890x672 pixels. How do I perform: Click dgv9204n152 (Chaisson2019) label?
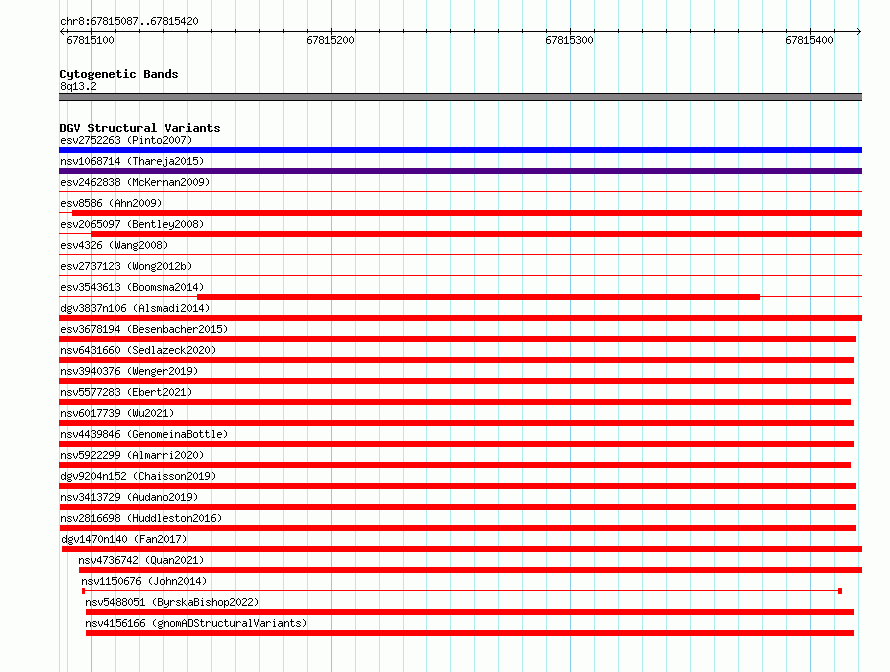tap(138, 476)
